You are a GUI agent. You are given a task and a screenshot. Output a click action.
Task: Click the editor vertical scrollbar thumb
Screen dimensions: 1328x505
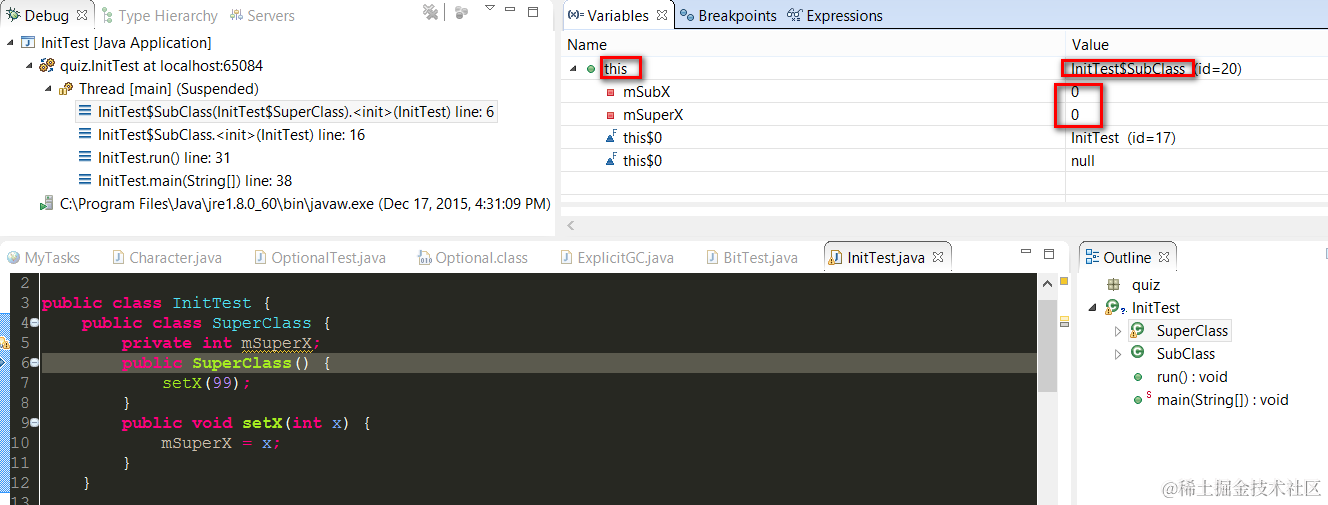point(1047,345)
